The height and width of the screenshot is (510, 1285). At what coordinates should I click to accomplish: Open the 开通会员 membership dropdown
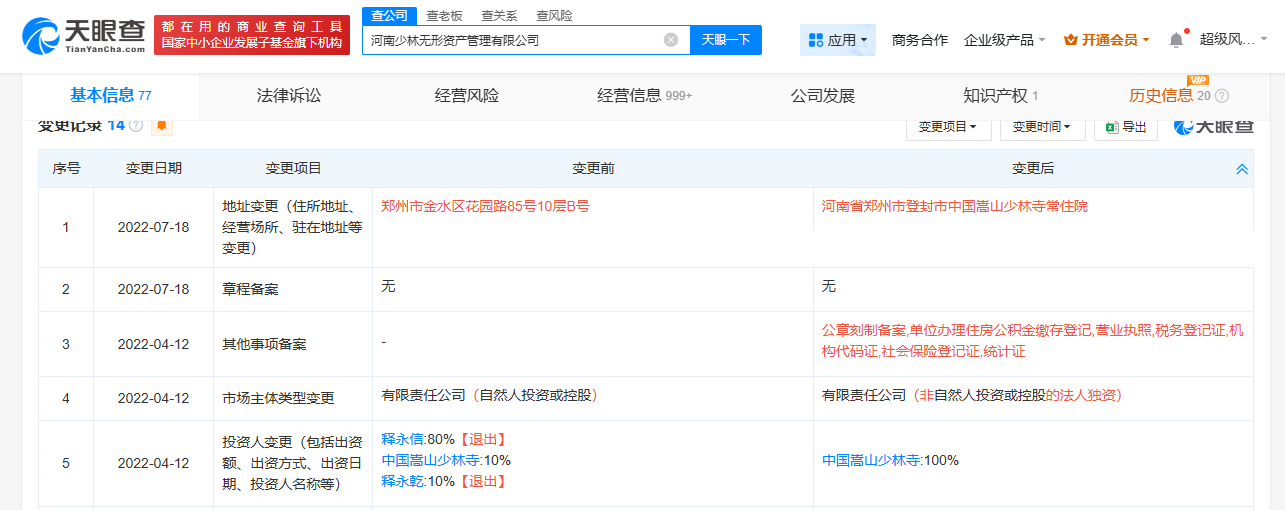[1107, 40]
